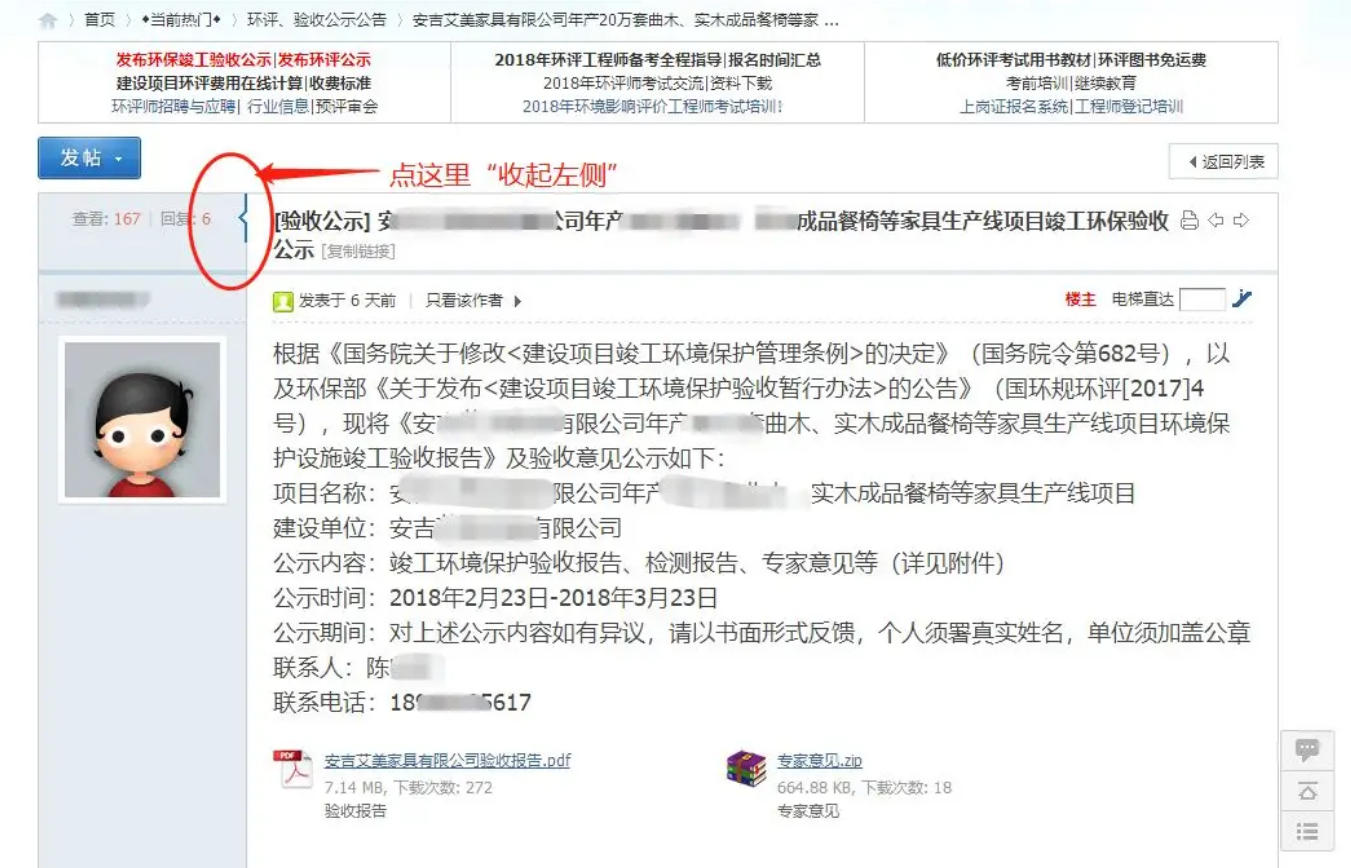Open 环评、验收公示公告 breadcrumb section
Image resolution: width=1351 pixels, height=868 pixels.
pos(315,20)
